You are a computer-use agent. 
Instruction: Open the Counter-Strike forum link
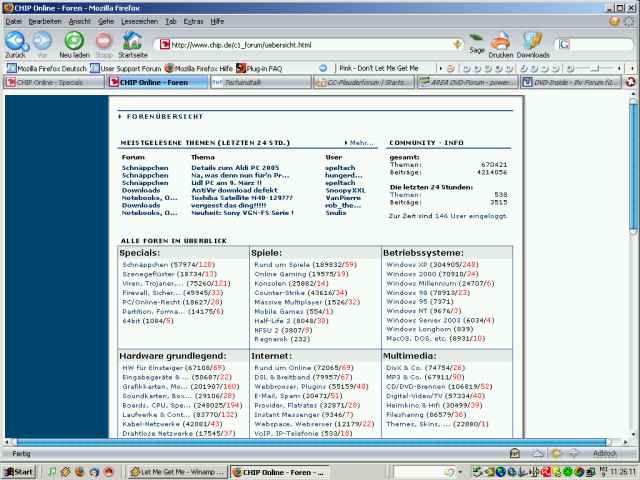(279, 293)
